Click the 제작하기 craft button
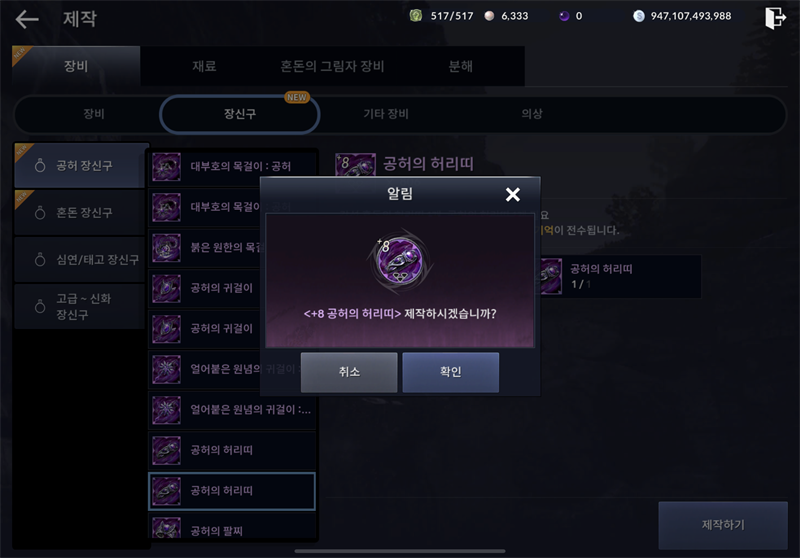800x558 pixels. tap(723, 525)
